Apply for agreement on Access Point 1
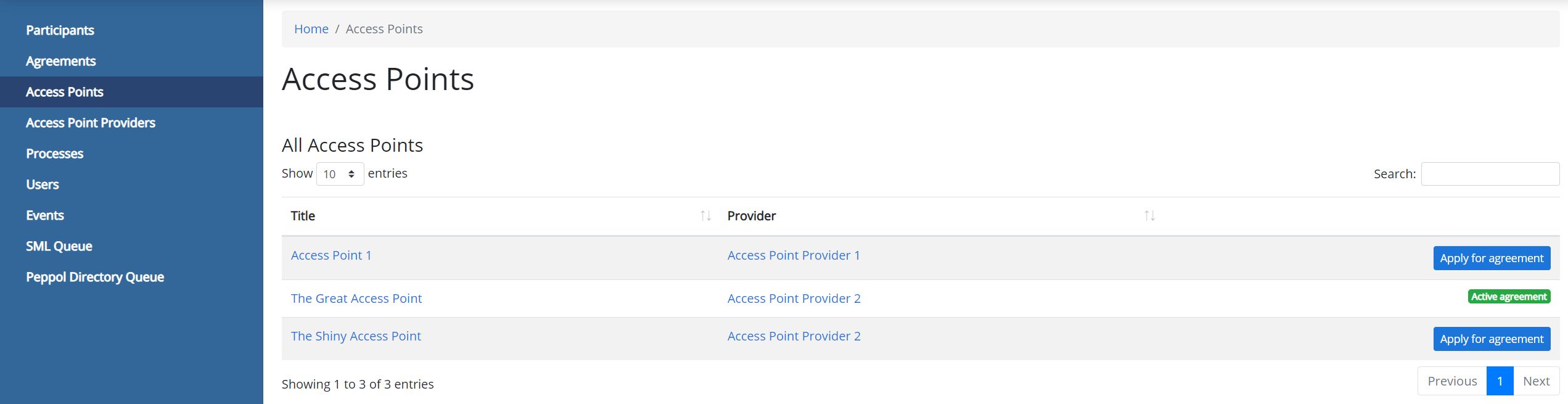The image size is (1568, 404). coord(1491,258)
